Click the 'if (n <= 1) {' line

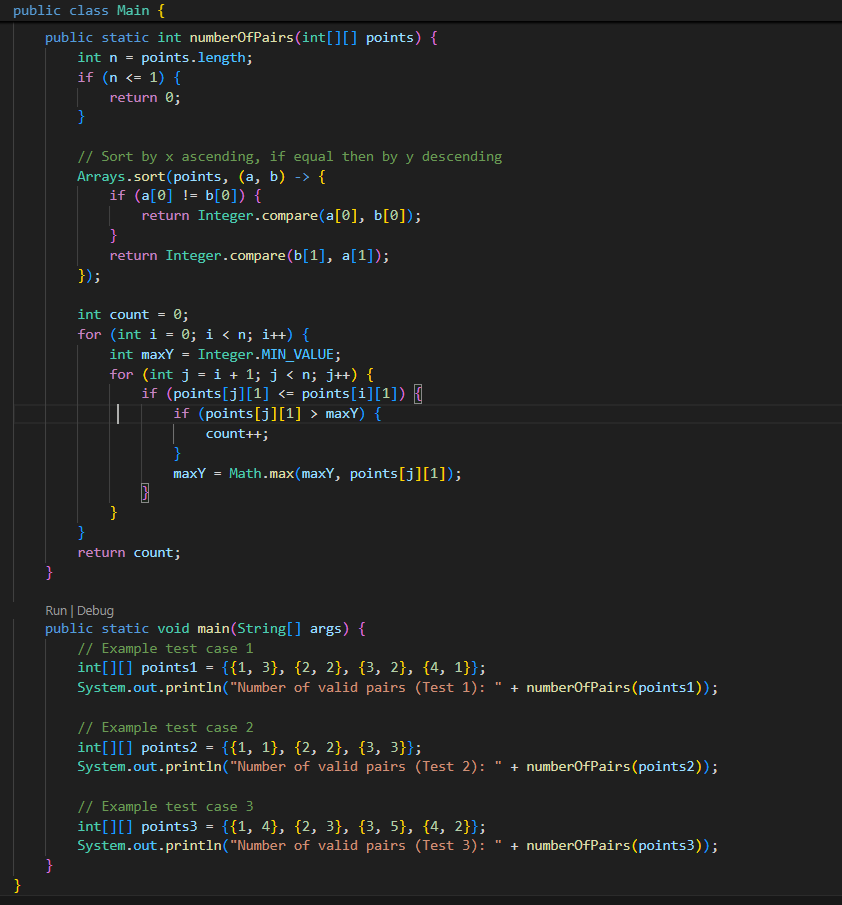(129, 77)
